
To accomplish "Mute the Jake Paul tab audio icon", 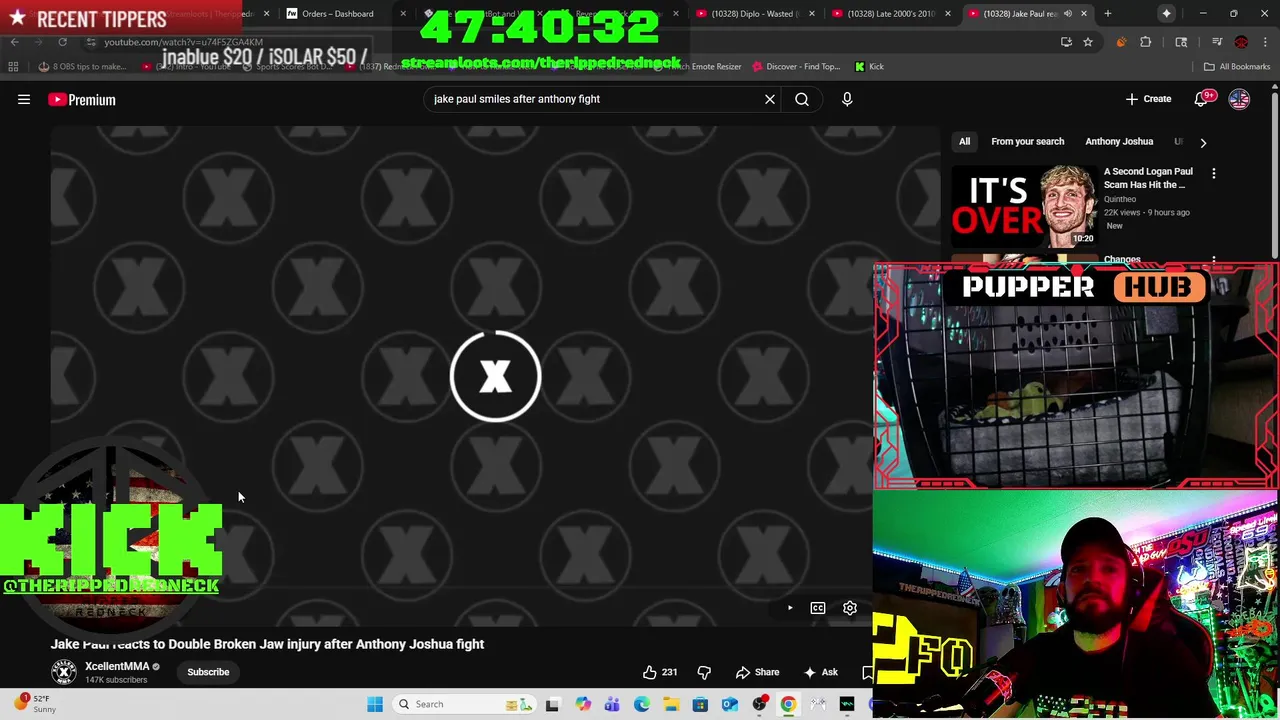I will pyautogui.click(x=1068, y=14).
